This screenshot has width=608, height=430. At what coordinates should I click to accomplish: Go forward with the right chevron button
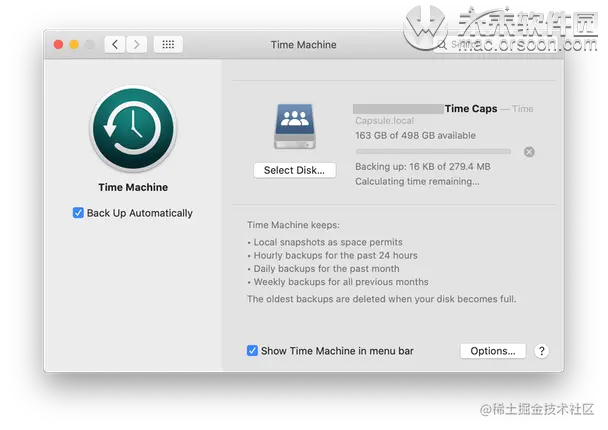point(136,45)
